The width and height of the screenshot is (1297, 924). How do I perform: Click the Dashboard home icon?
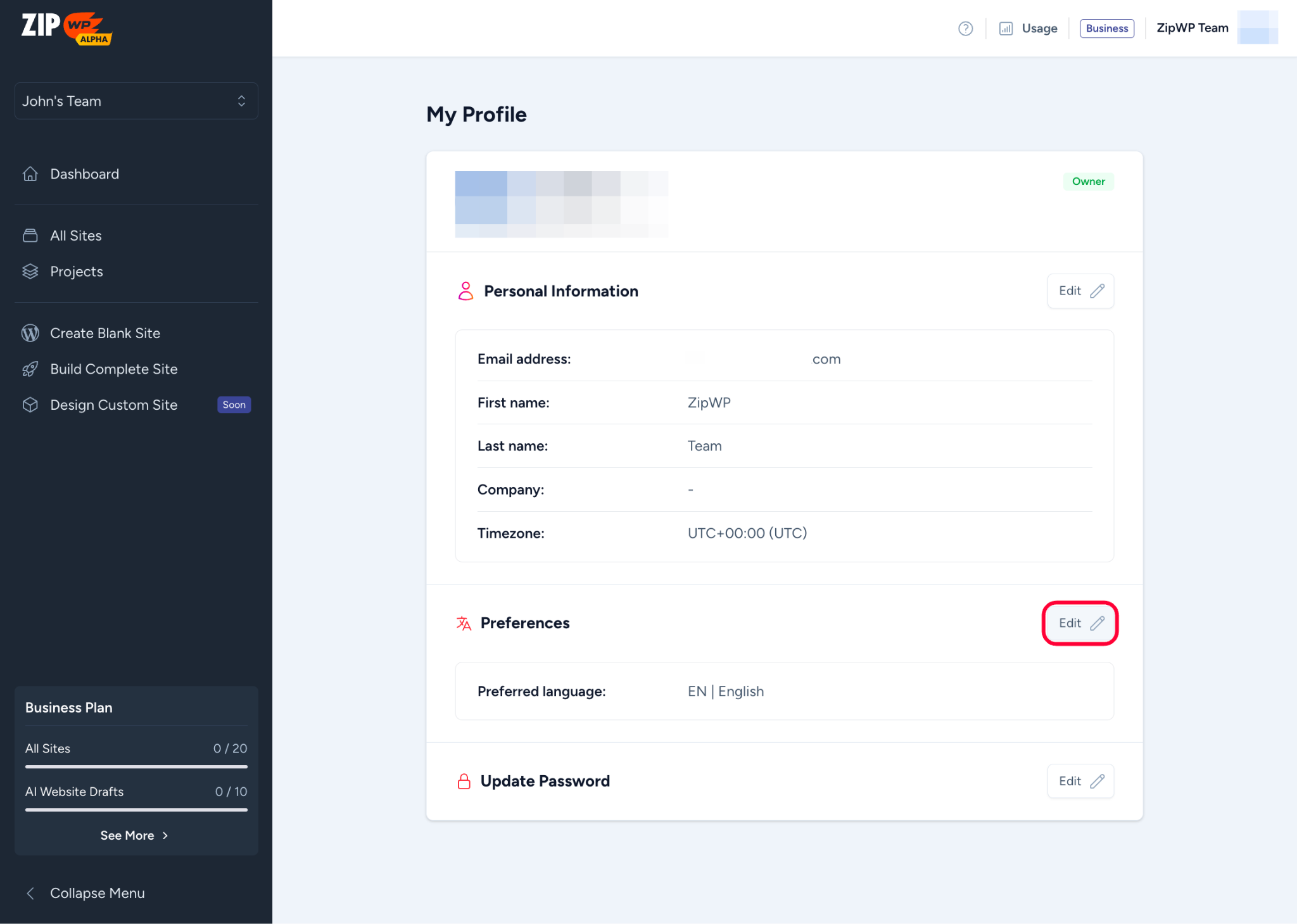point(30,174)
